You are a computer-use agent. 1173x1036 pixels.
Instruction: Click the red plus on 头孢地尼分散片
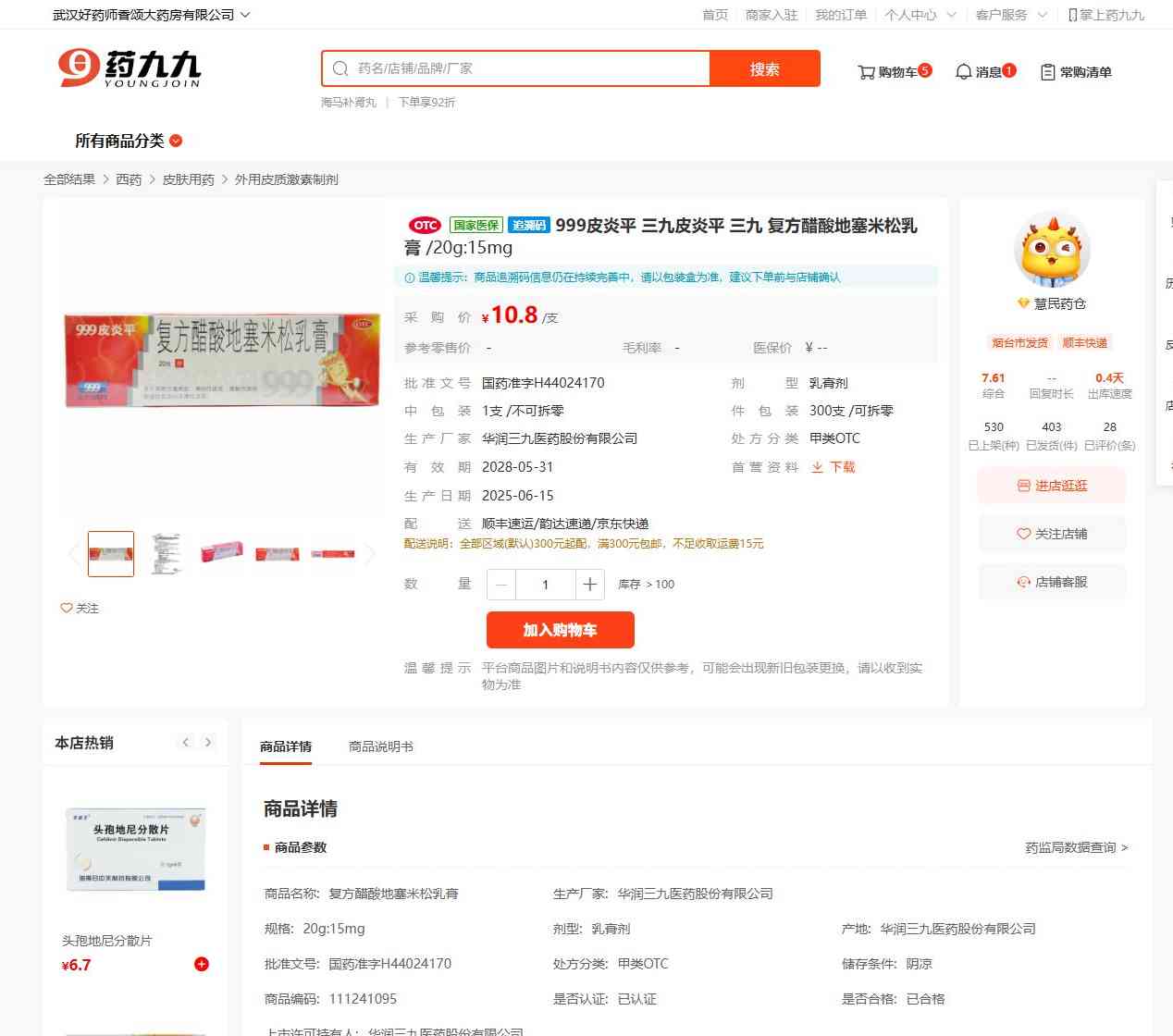(202, 964)
